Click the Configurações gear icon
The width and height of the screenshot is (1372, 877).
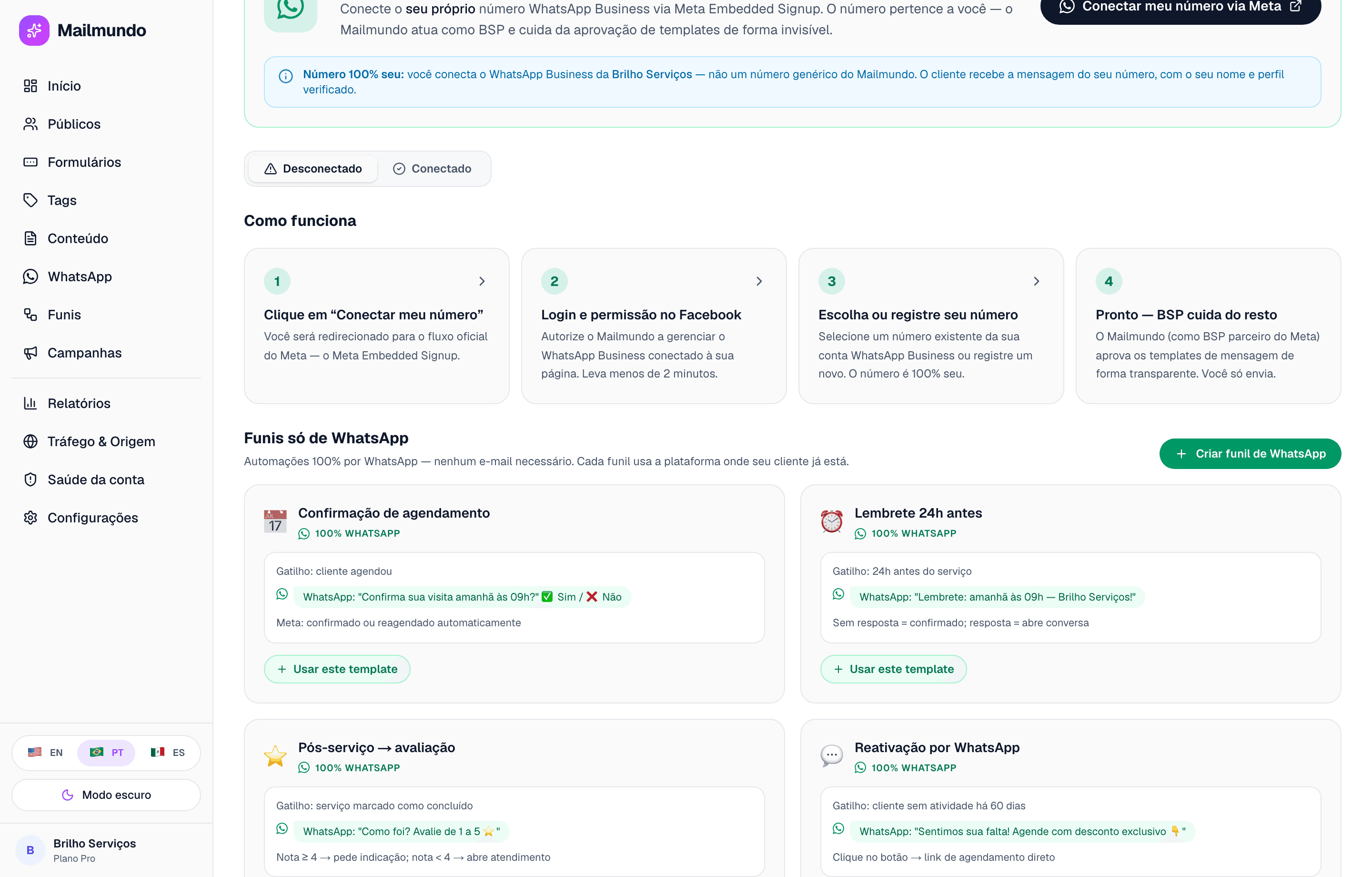30,518
